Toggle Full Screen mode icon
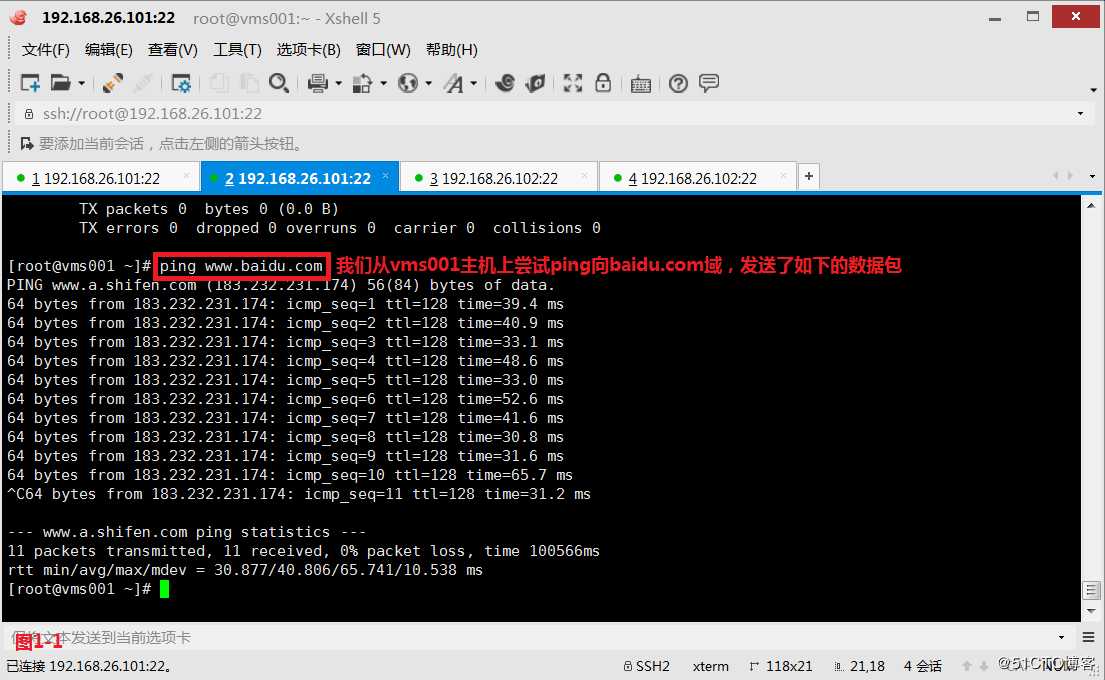 573,83
